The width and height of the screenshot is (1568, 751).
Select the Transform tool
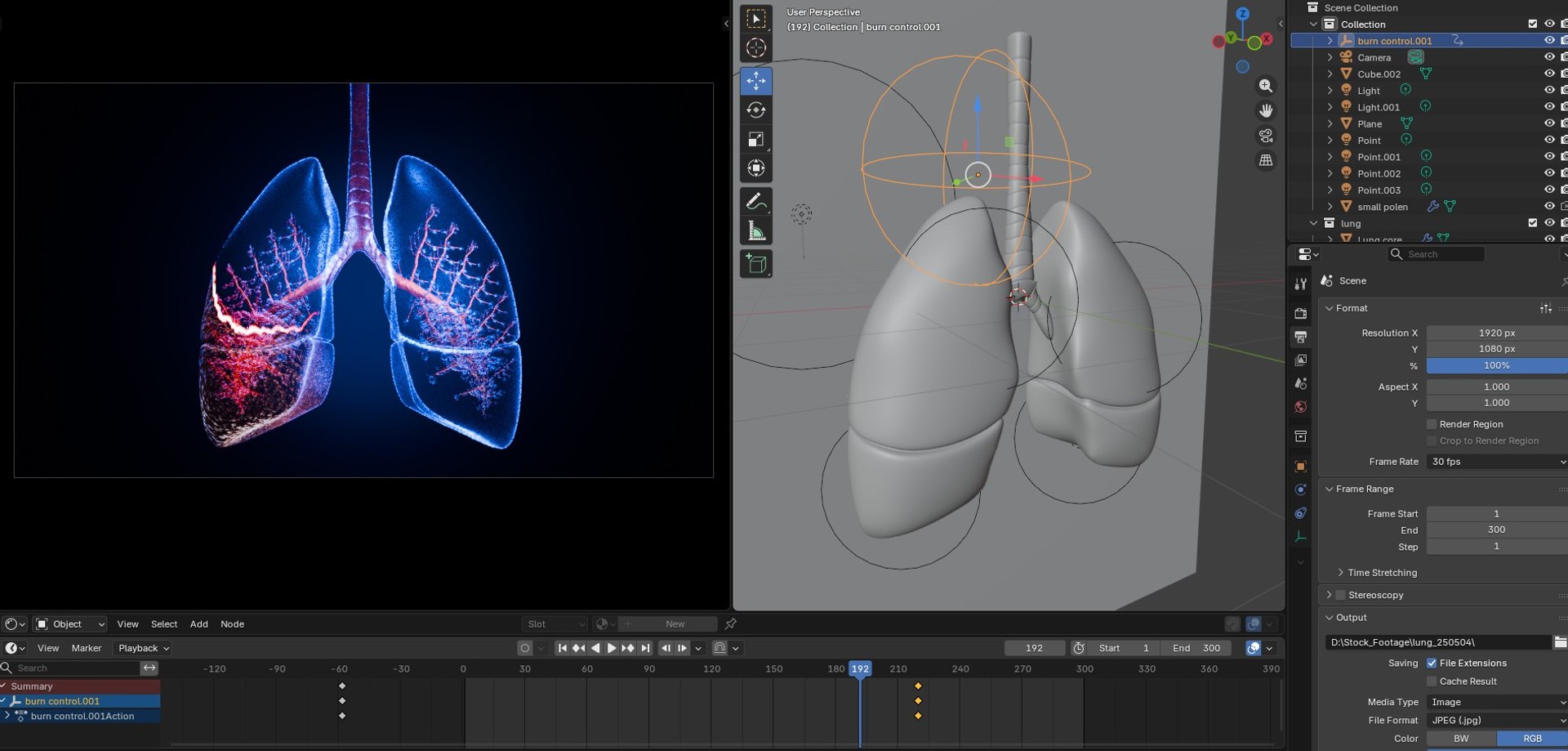756,168
